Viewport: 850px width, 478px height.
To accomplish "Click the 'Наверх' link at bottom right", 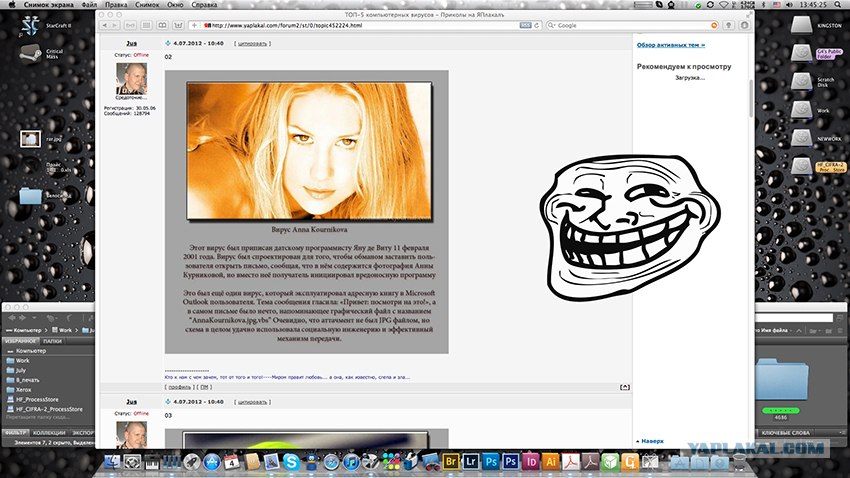I will tap(652, 440).
